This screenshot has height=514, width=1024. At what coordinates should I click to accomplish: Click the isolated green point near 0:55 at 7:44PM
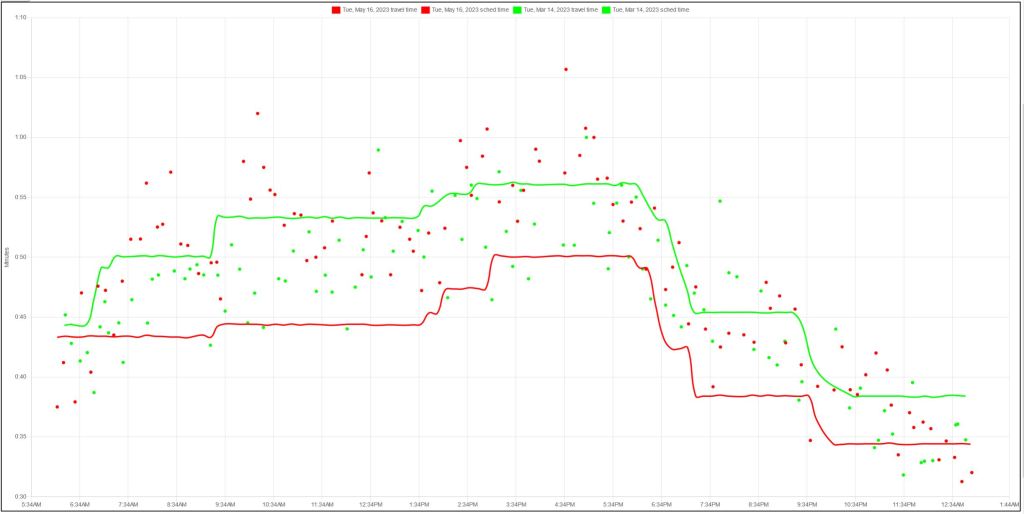[x=719, y=201]
